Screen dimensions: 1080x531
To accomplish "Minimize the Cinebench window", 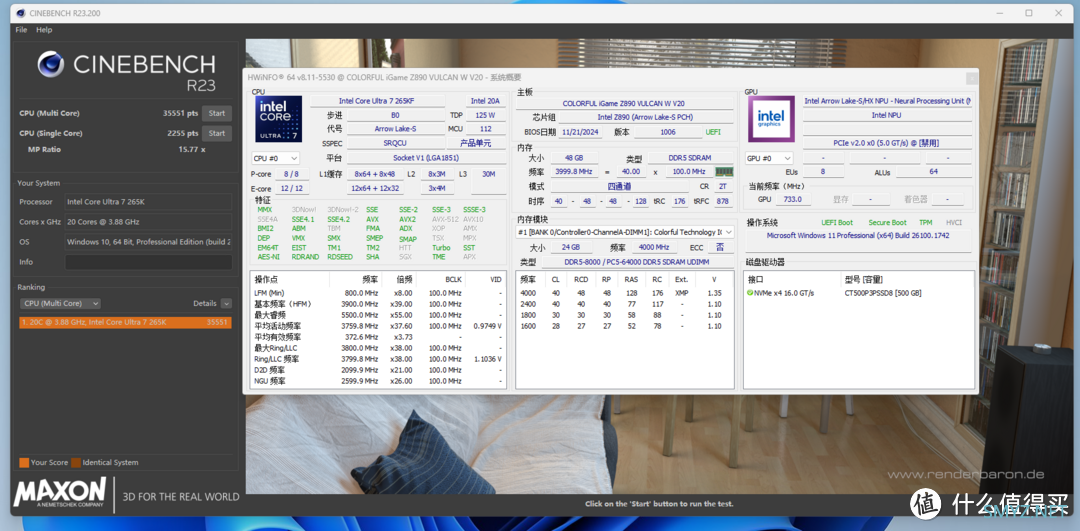I will coord(1000,13).
